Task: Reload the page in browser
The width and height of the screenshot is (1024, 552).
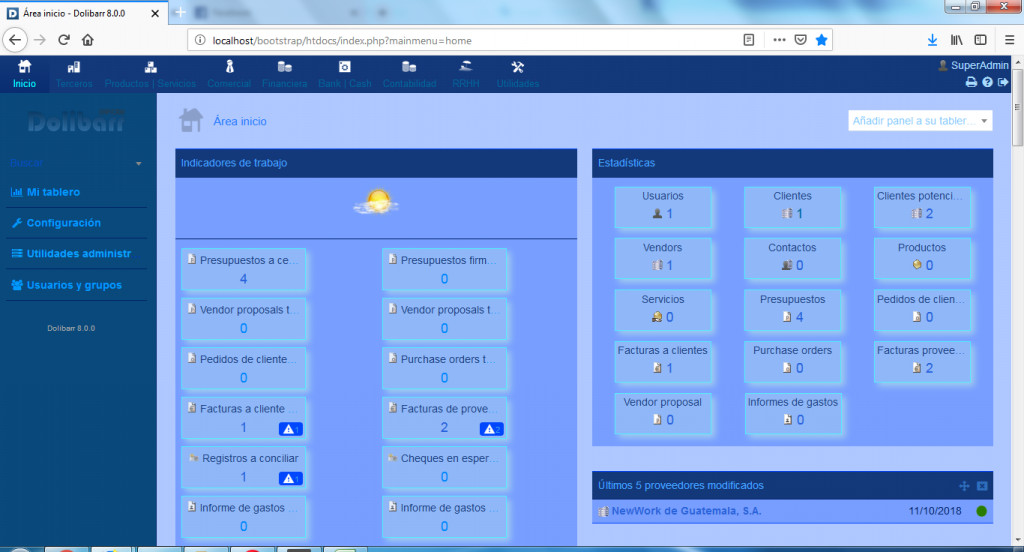Action: [63, 40]
